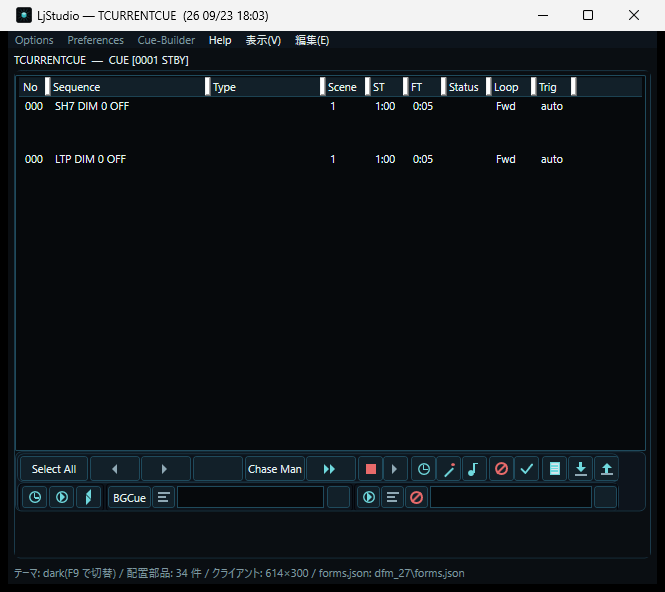Click the status bar text 'forms.json: dfm_27\forms.json'

pos(391,573)
